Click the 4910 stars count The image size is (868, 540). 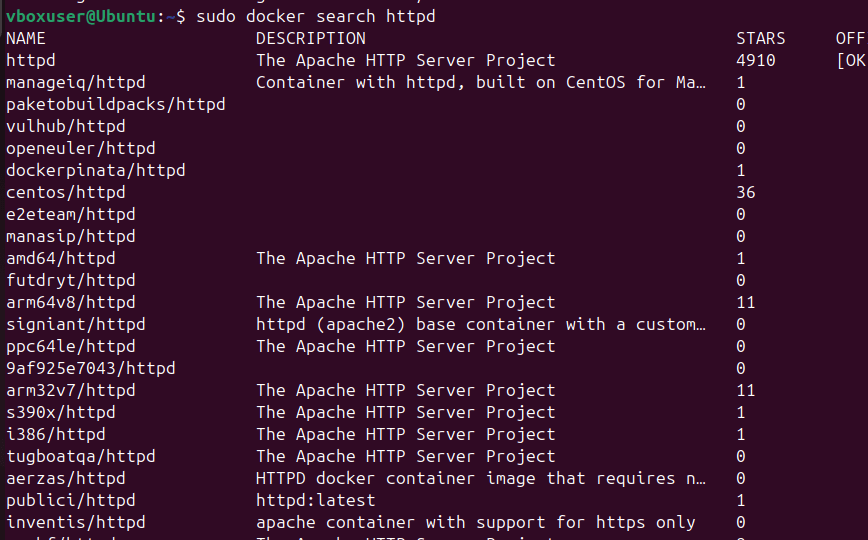pyautogui.click(x=756, y=60)
